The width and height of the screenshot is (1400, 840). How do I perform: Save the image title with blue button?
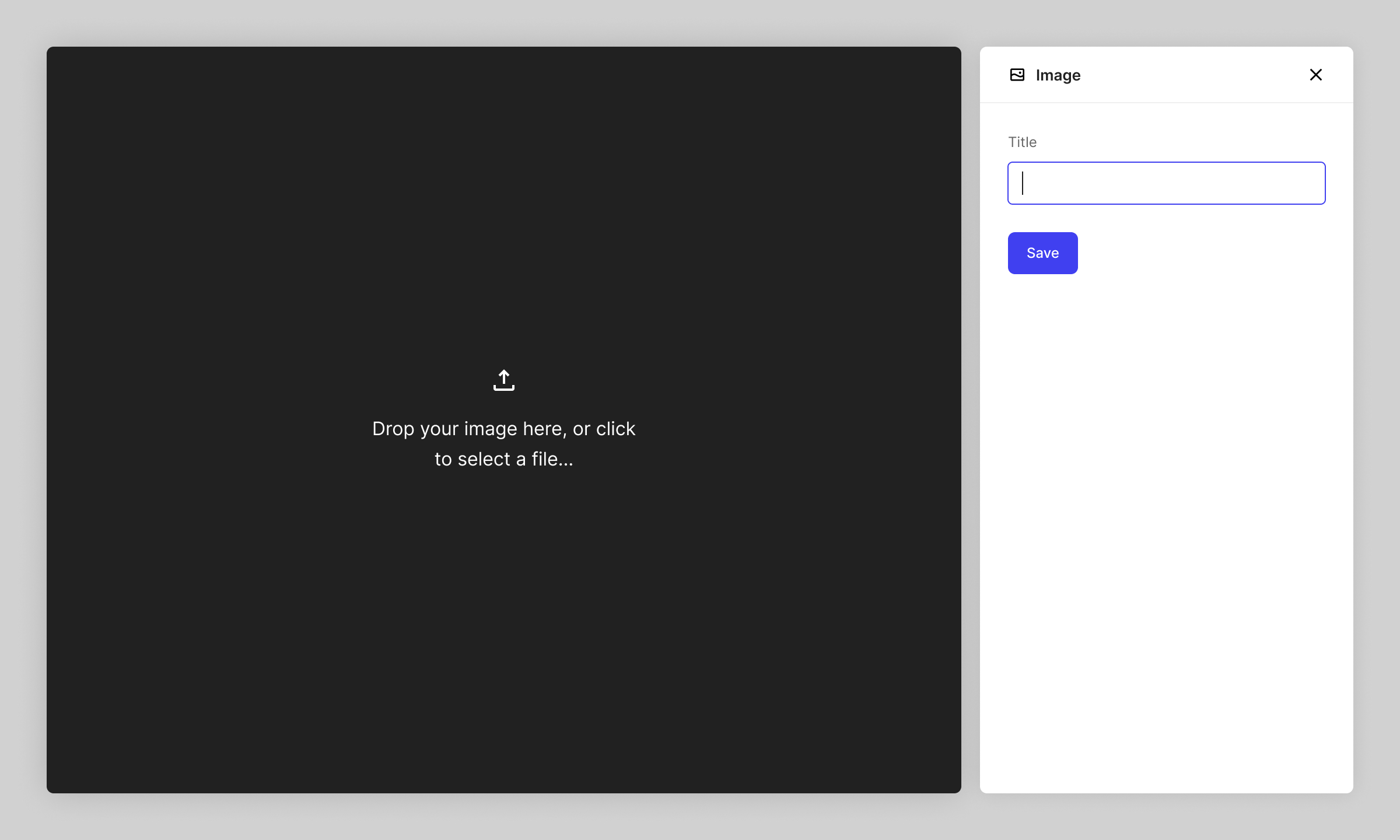click(1042, 253)
